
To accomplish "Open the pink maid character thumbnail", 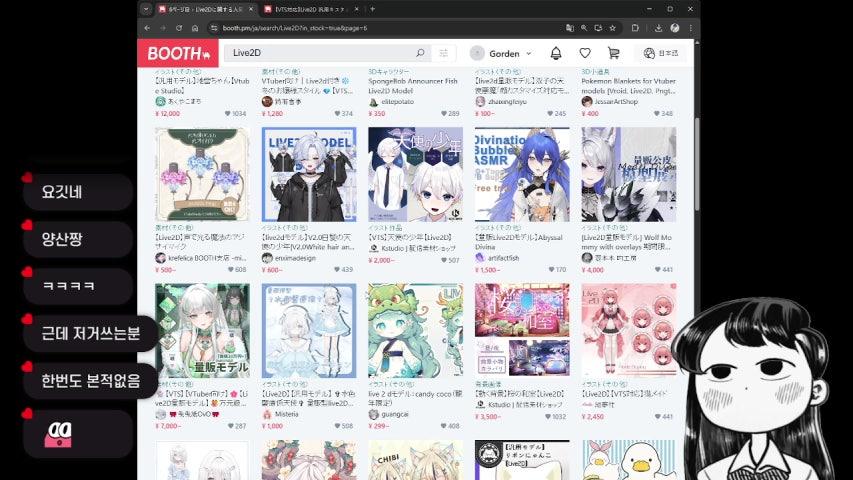I will click(x=629, y=330).
